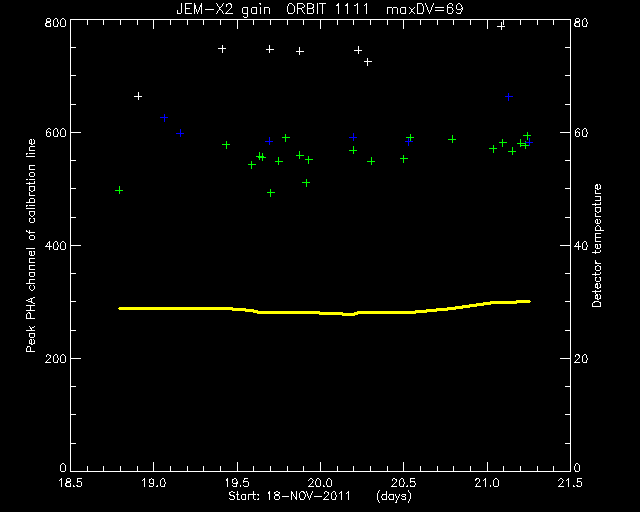Click the blue cross marker near x 19.0
This screenshot has height=512, width=640.
click(x=164, y=118)
